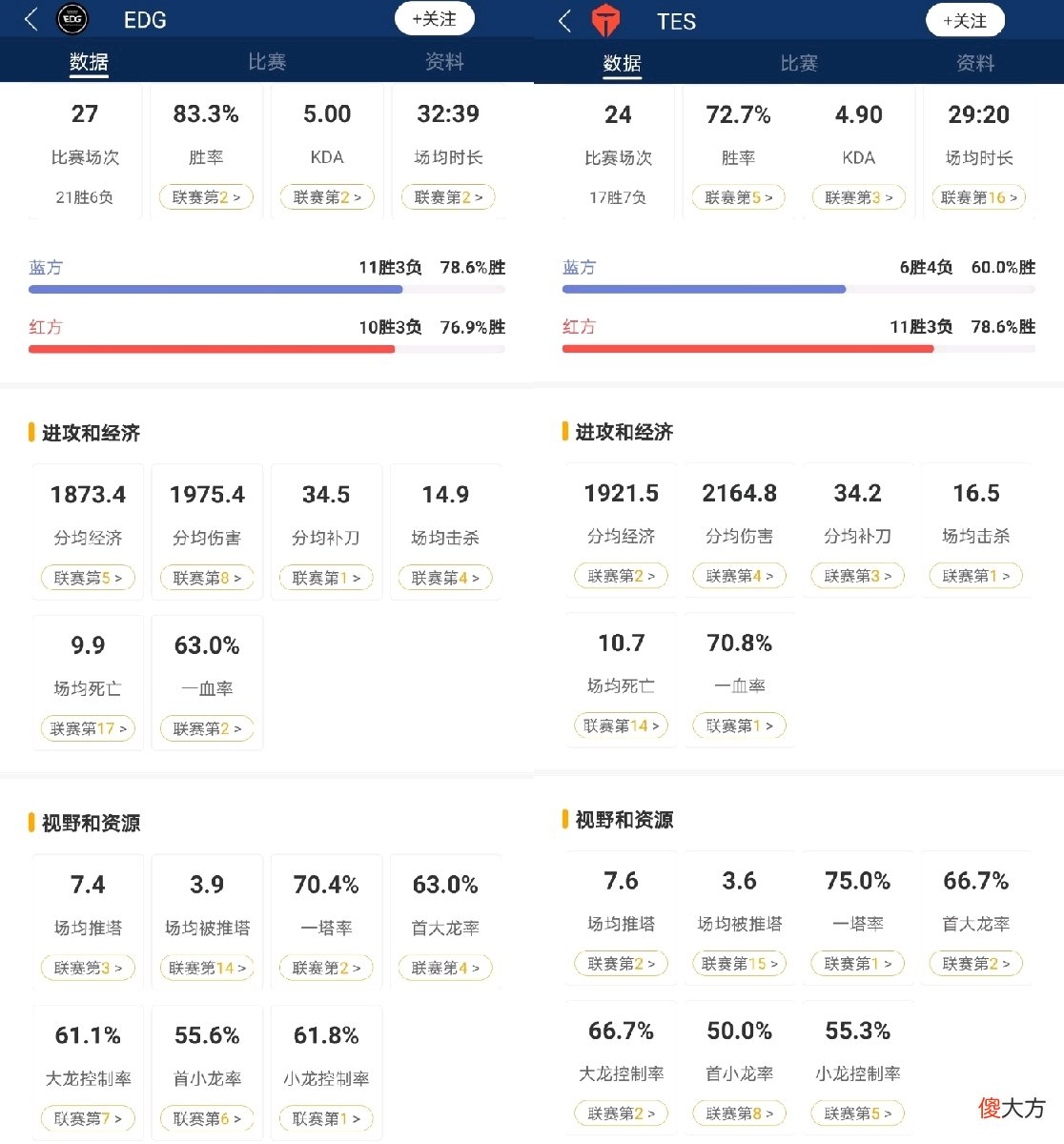Select the 数据 tab on the EDG page
Screen dimensions: 1064x1144
[x=89, y=63]
